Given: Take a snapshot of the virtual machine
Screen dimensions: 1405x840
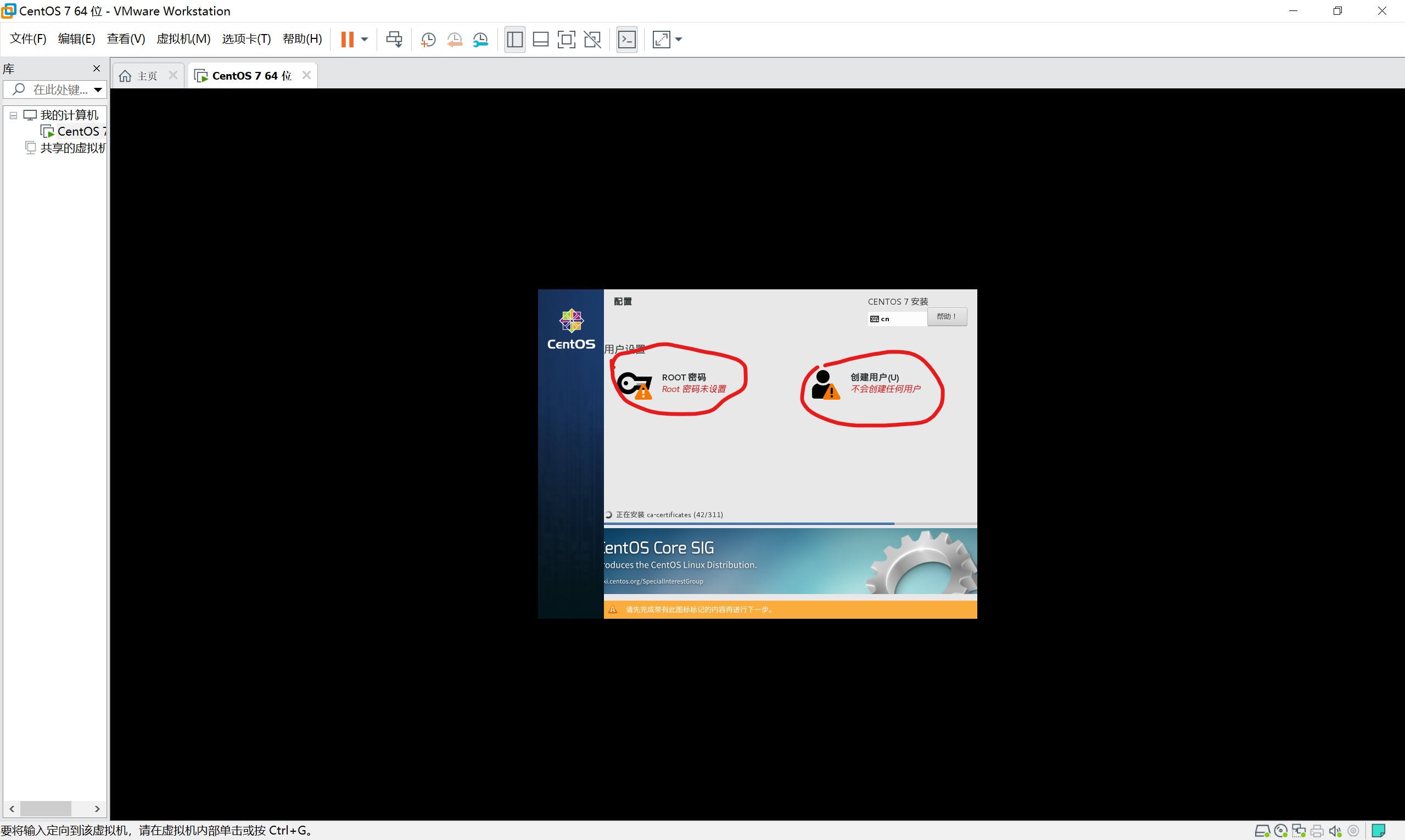Looking at the screenshot, I should point(428,39).
